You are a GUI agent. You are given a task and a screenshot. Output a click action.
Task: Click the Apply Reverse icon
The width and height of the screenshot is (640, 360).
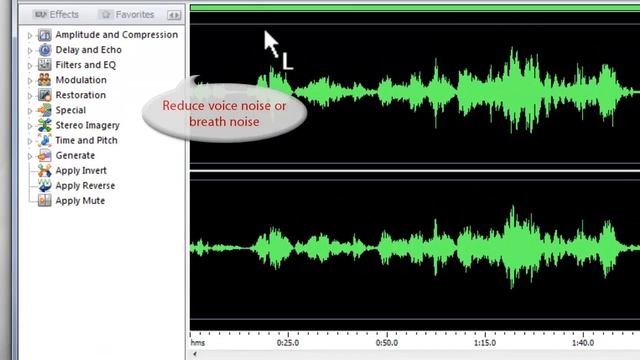click(x=44, y=186)
